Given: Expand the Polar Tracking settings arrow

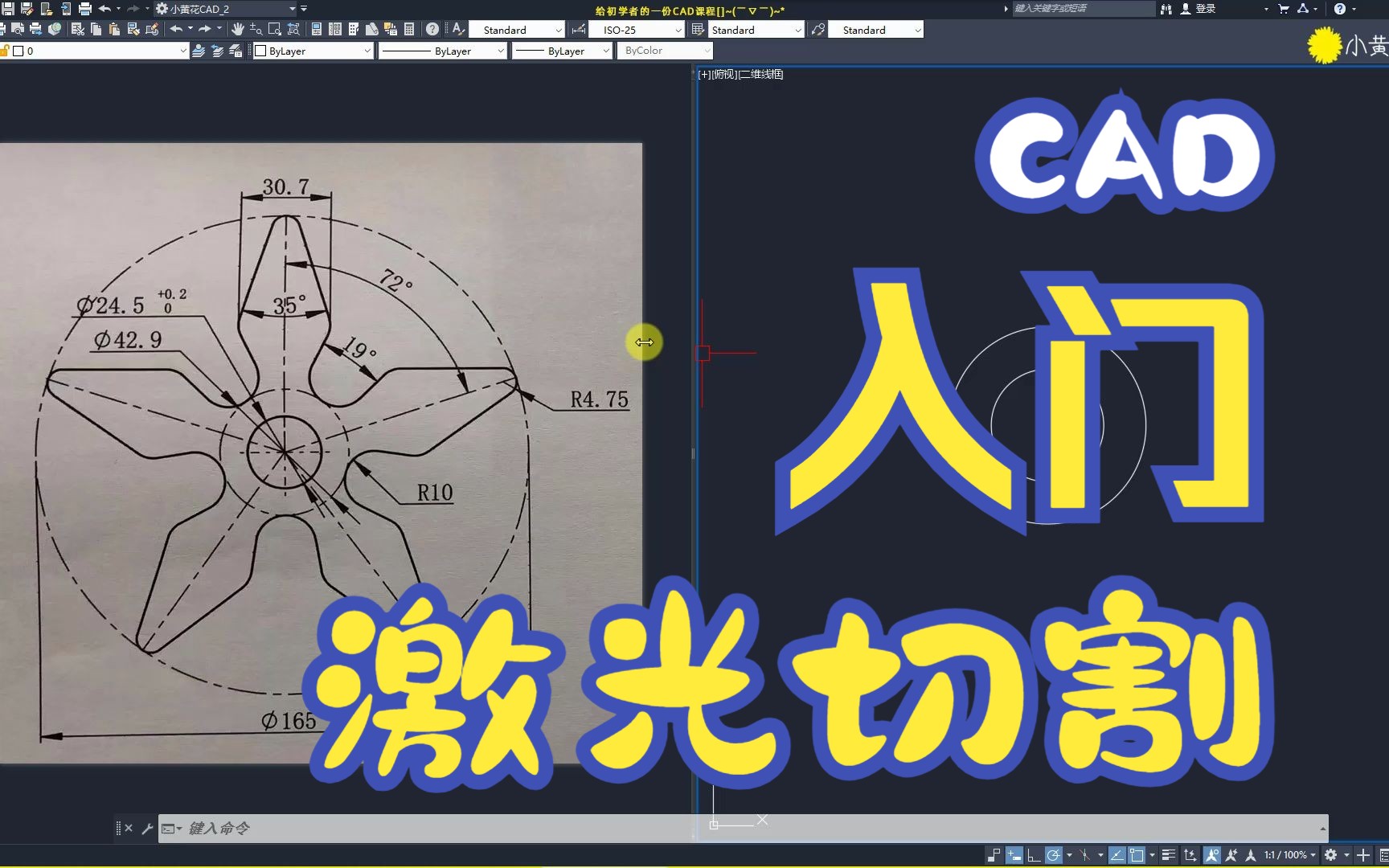Looking at the screenshot, I should pyautogui.click(x=1069, y=855).
